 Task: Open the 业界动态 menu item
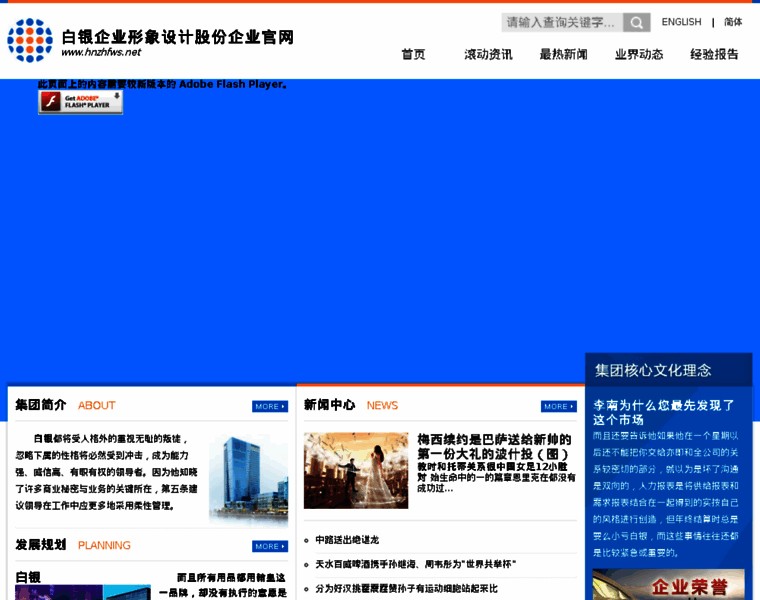click(639, 54)
